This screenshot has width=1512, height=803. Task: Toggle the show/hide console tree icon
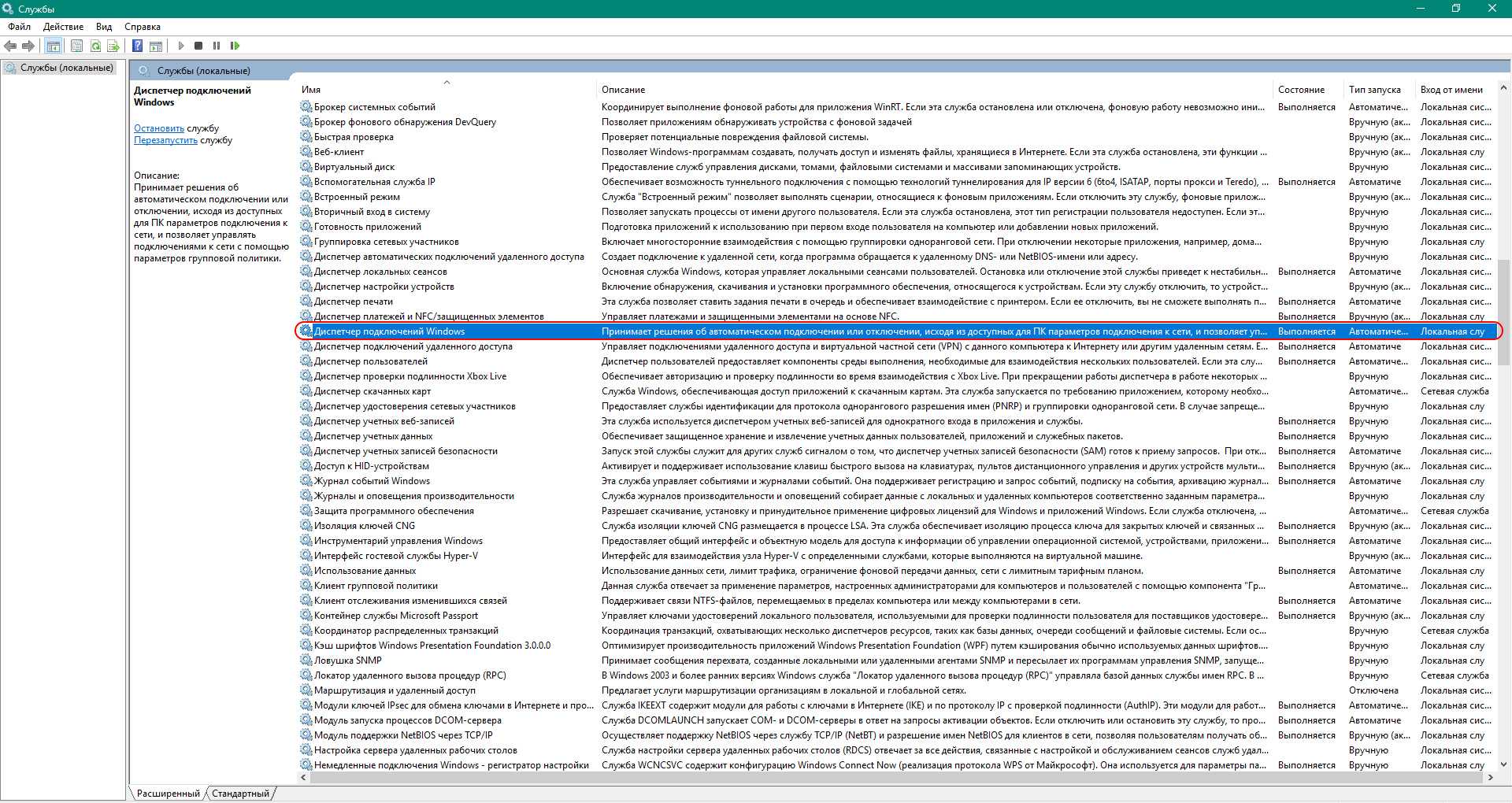[x=53, y=46]
